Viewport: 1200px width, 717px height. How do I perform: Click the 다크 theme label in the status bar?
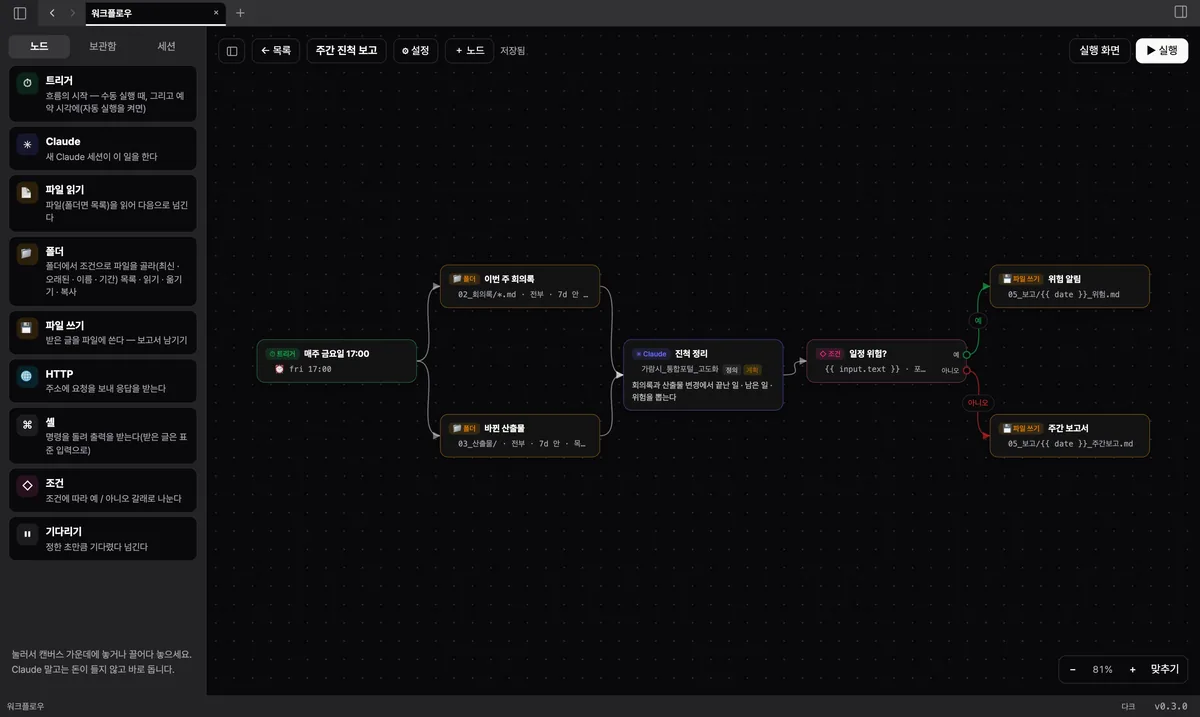[x=1128, y=706]
